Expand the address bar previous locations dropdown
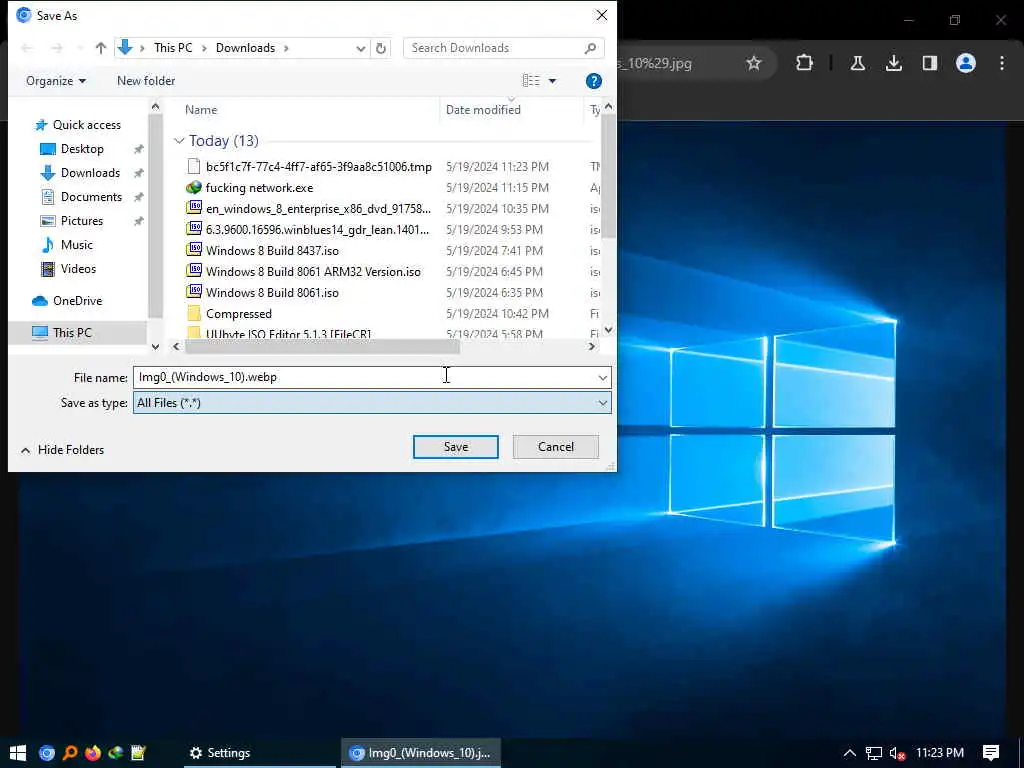 360,48
